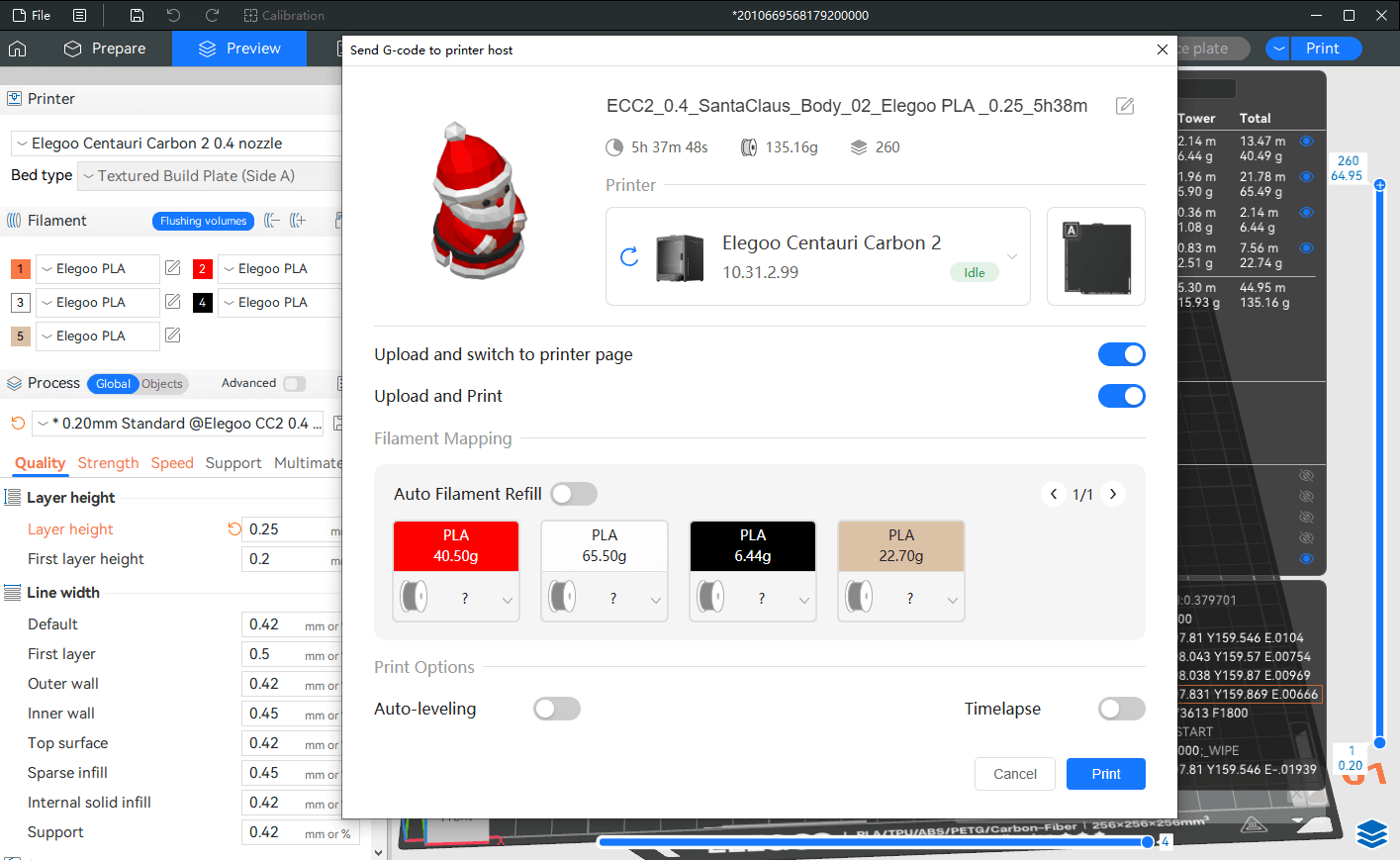Viewport: 1400px width, 860px height.
Task: Select the black PLA 6.44g color swatch
Action: pyautogui.click(x=752, y=546)
